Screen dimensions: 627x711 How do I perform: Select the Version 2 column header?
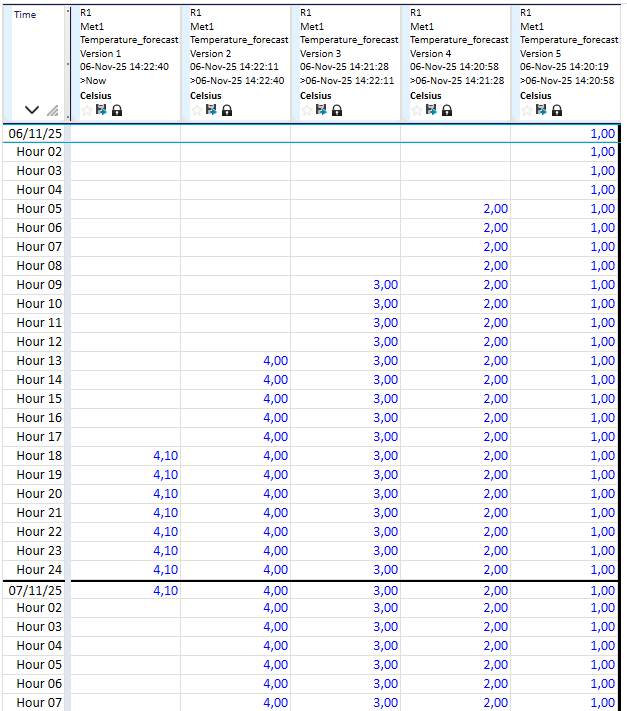click(x=235, y=50)
